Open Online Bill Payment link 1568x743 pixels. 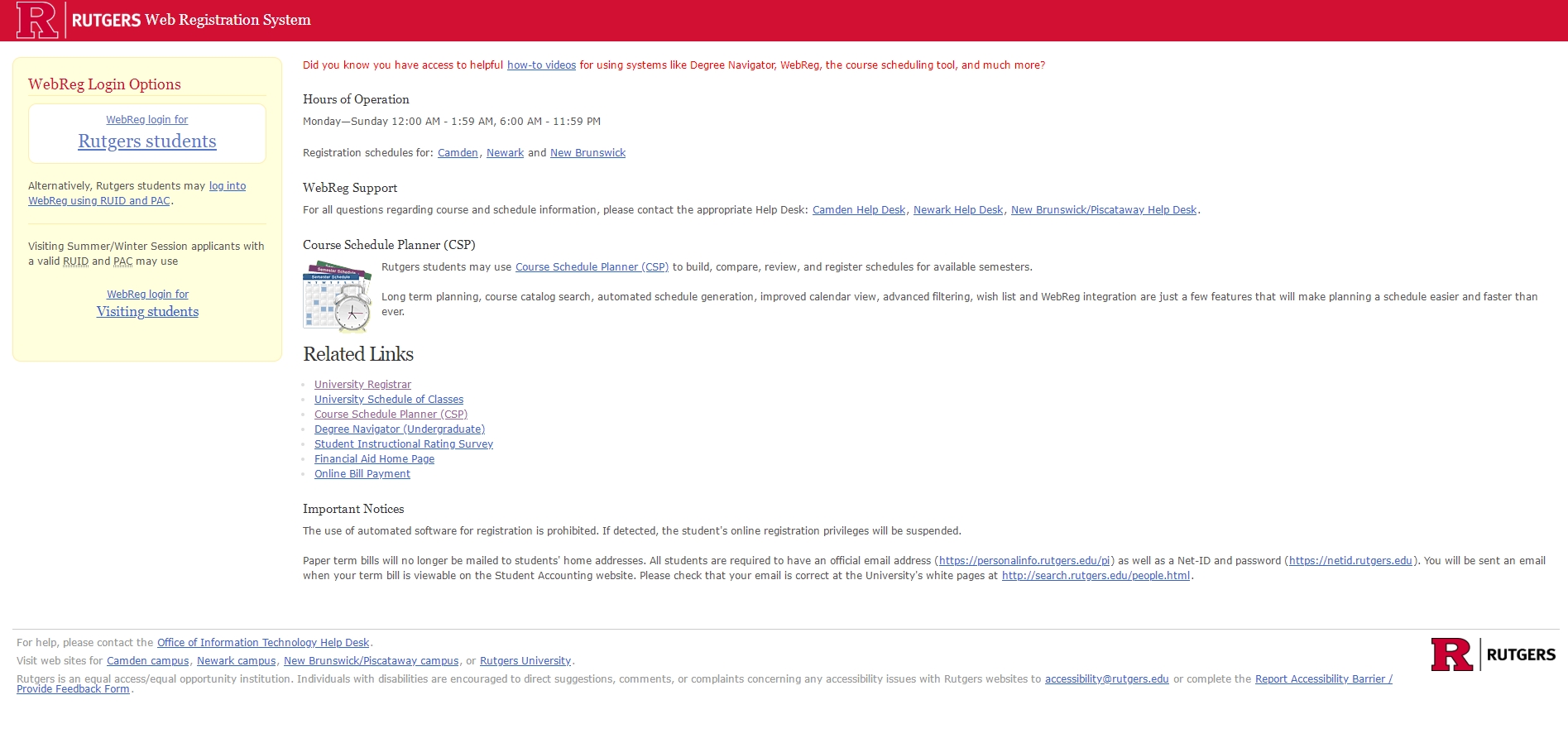pyautogui.click(x=362, y=474)
